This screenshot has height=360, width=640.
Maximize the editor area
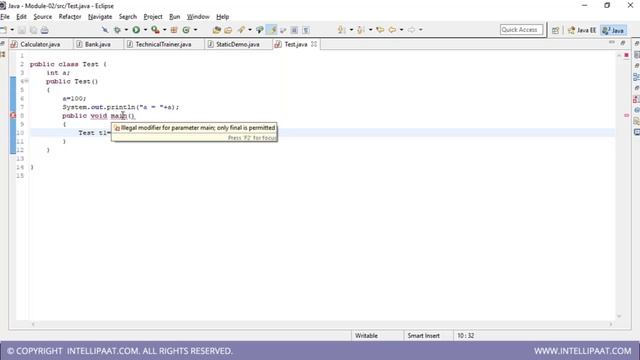623,43
